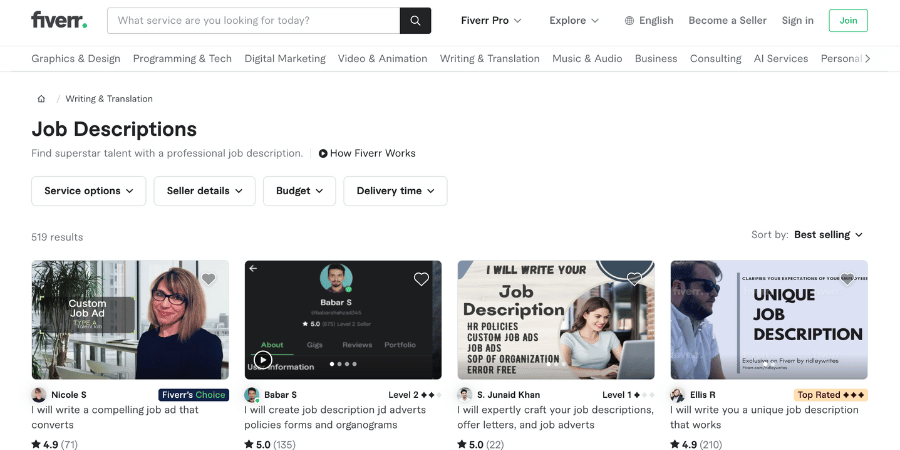Open Music & Audio category
Viewport: 900px width, 450px height.
click(x=587, y=59)
